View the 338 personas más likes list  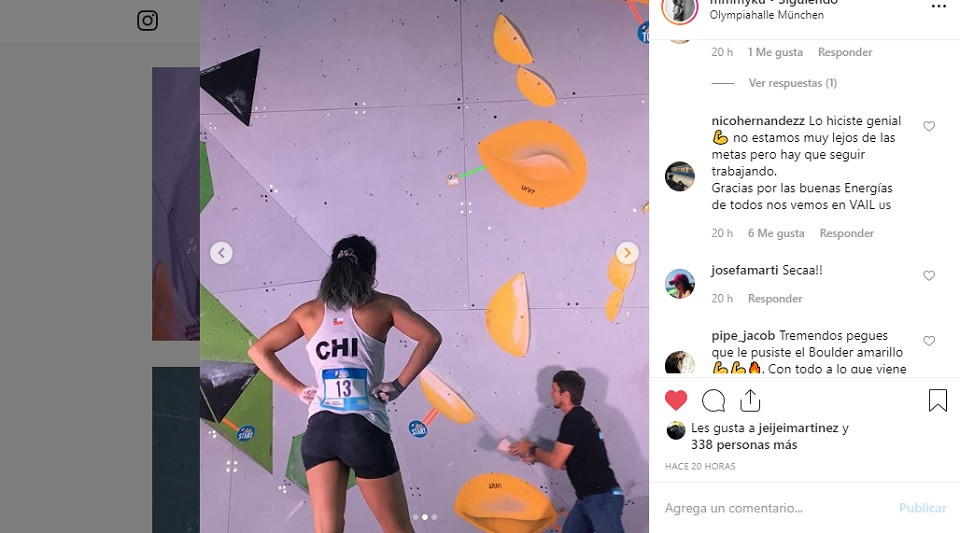pos(744,445)
